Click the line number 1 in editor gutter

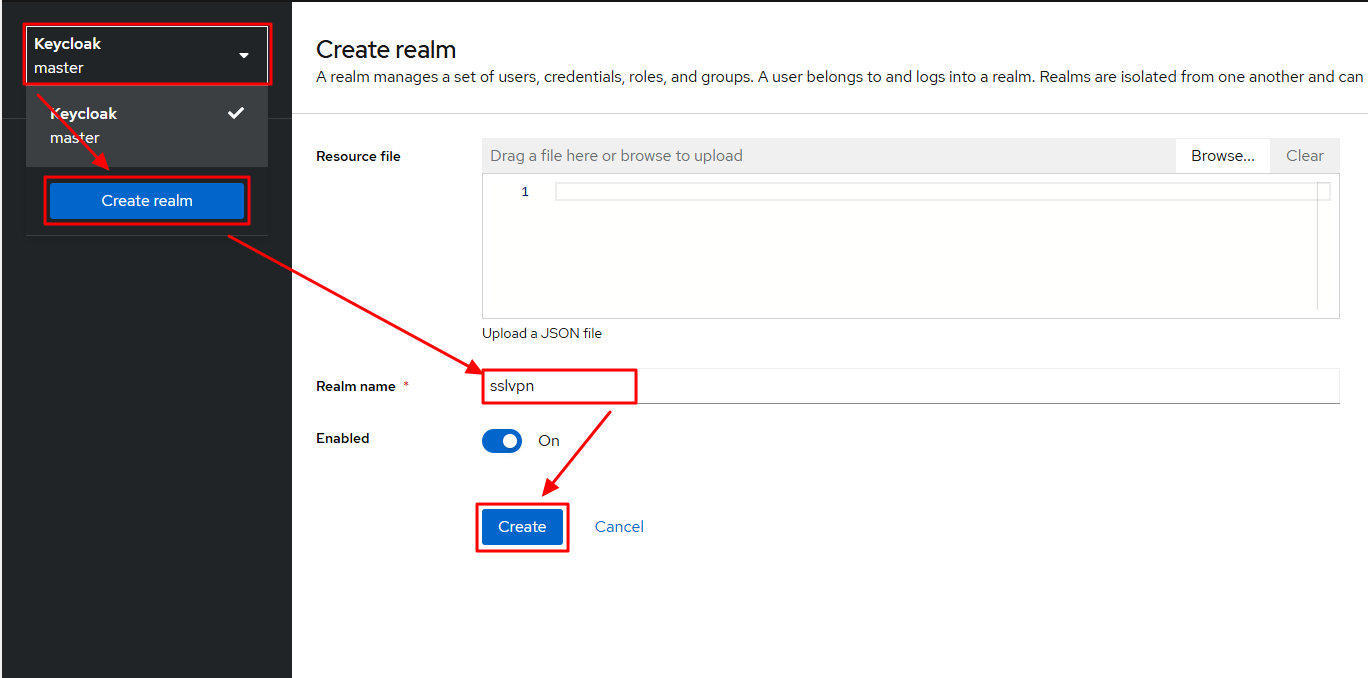point(525,192)
